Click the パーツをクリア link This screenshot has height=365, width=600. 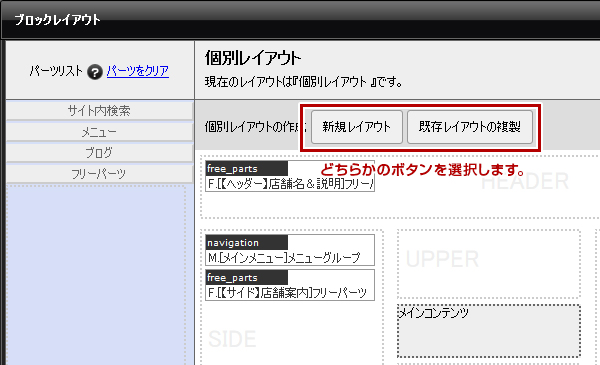(x=138, y=71)
